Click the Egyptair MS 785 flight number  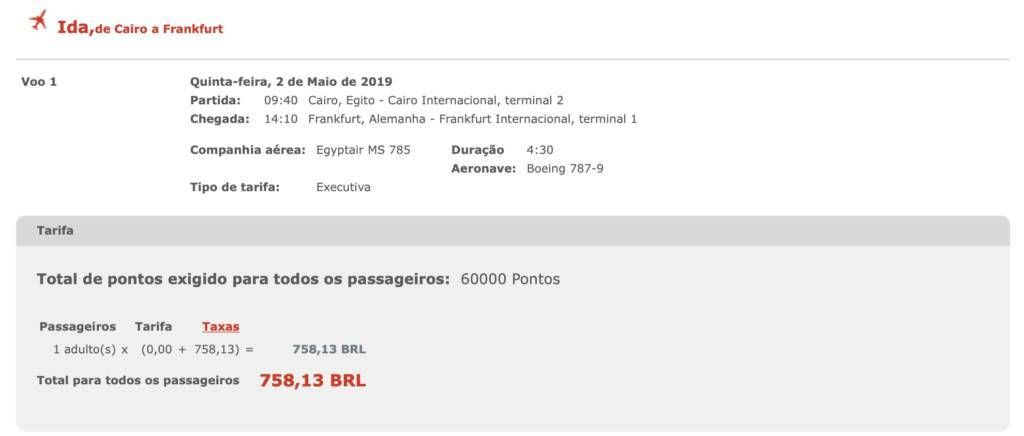(364, 150)
